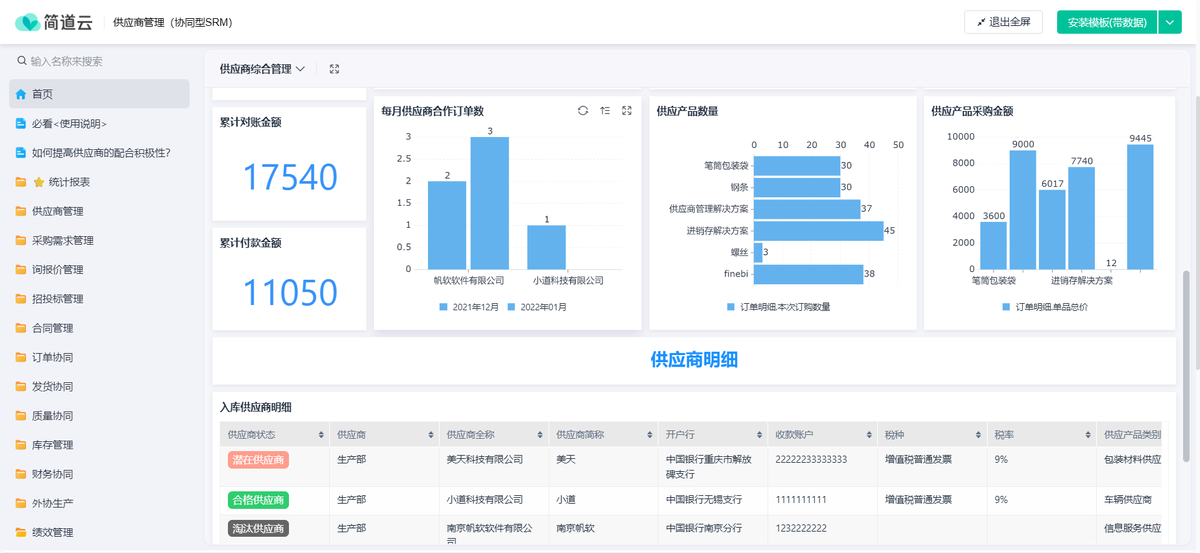The height and width of the screenshot is (553, 1200).
Task: Click the sort icon on monthly orders chart
Action: 605,111
